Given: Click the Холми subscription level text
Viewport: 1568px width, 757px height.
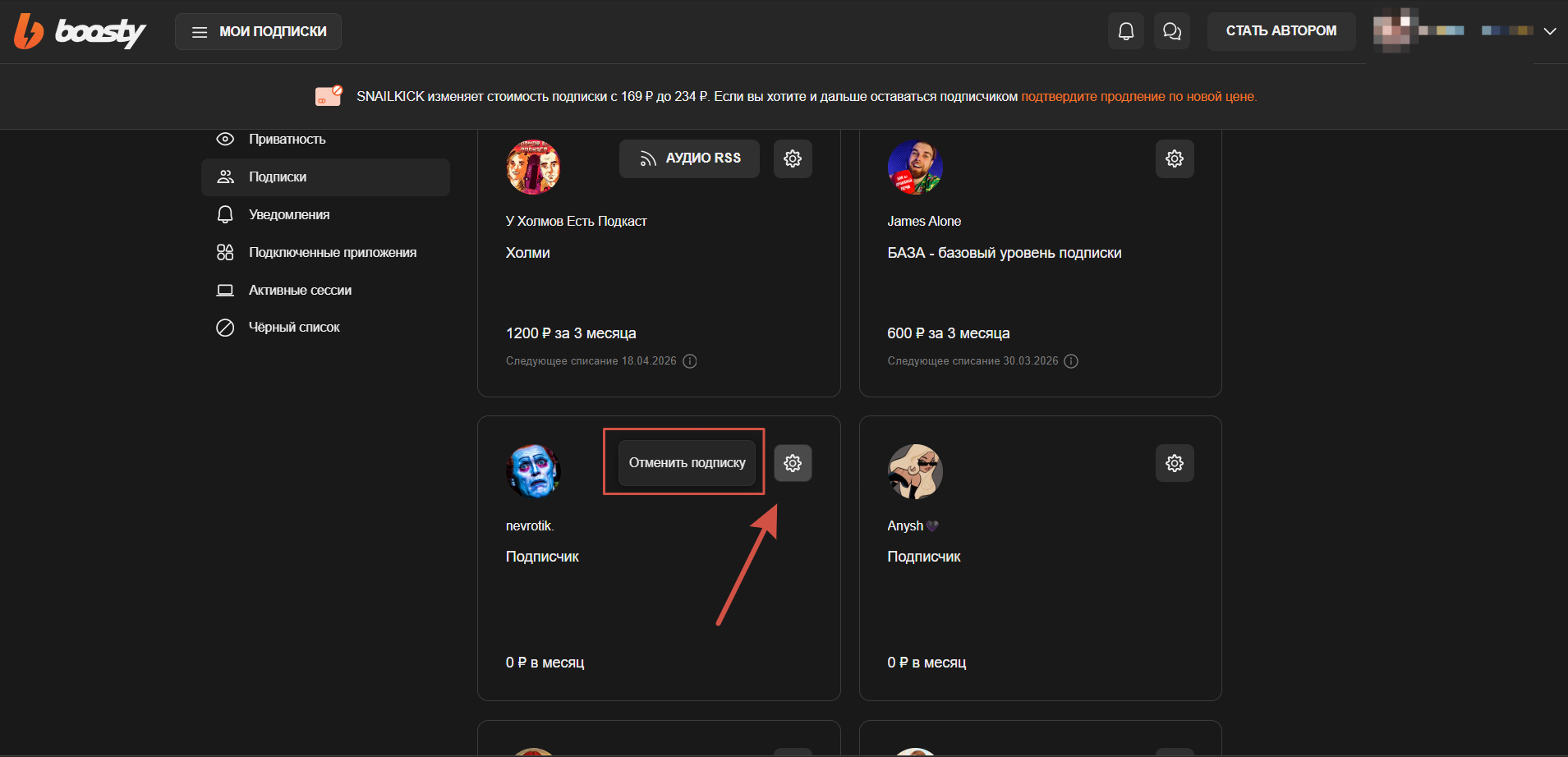Looking at the screenshot, I should click(528, 253).
